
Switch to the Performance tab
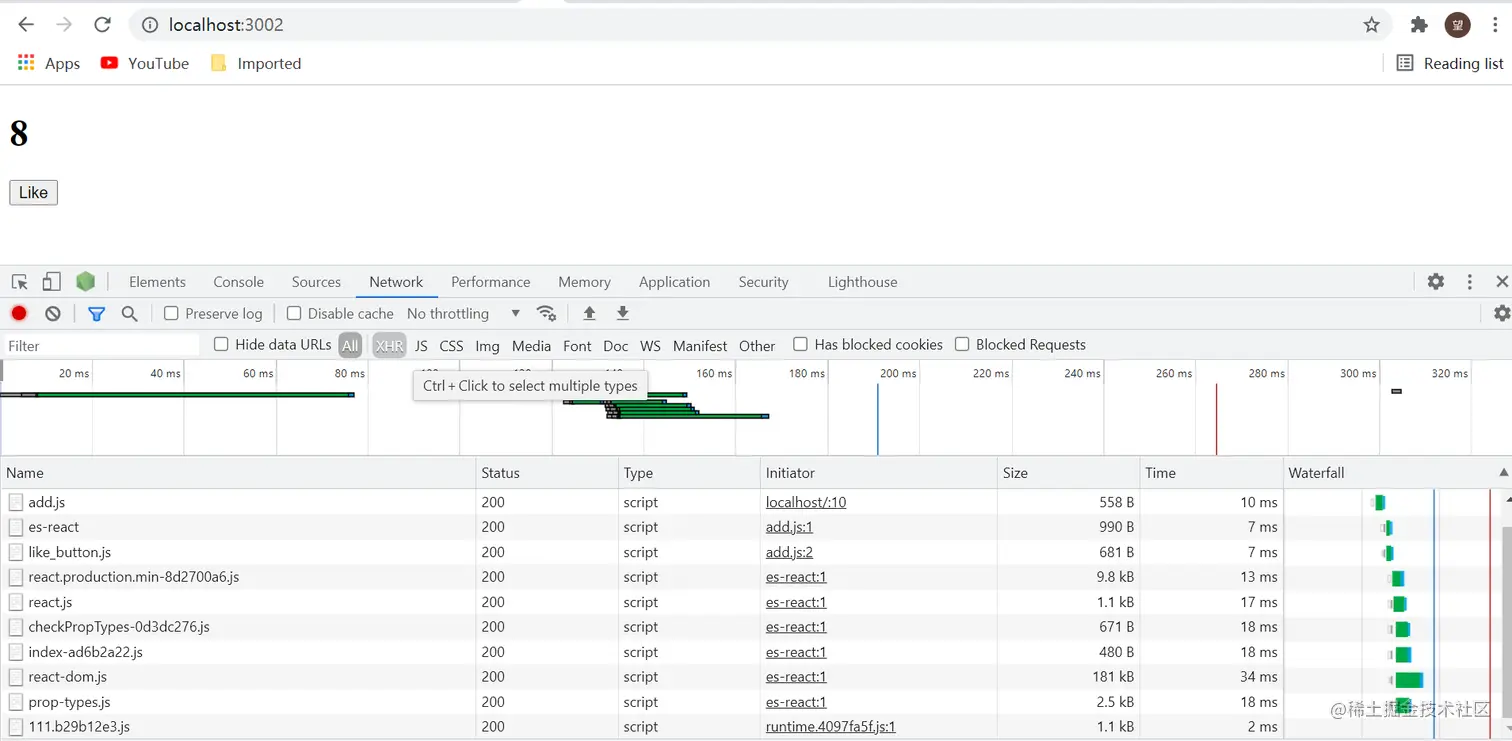tap(490, 282)
